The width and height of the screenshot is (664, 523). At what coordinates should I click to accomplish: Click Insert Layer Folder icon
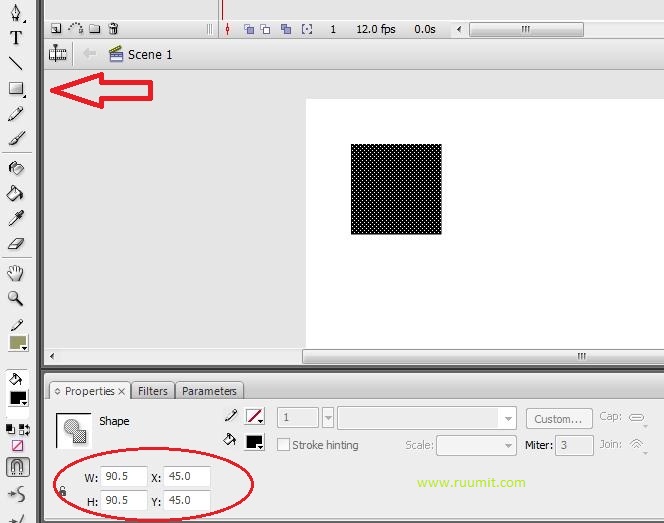[94, 29]
